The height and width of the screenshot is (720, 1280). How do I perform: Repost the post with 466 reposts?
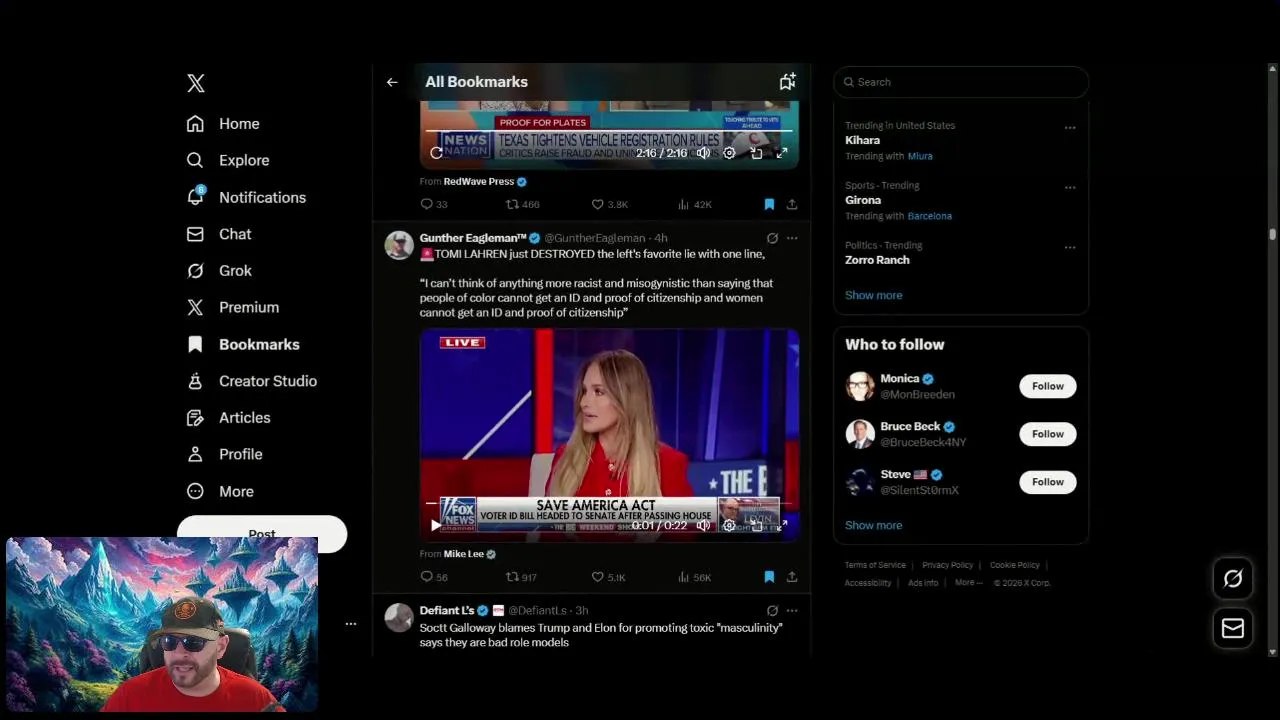(x=522, y=204)
